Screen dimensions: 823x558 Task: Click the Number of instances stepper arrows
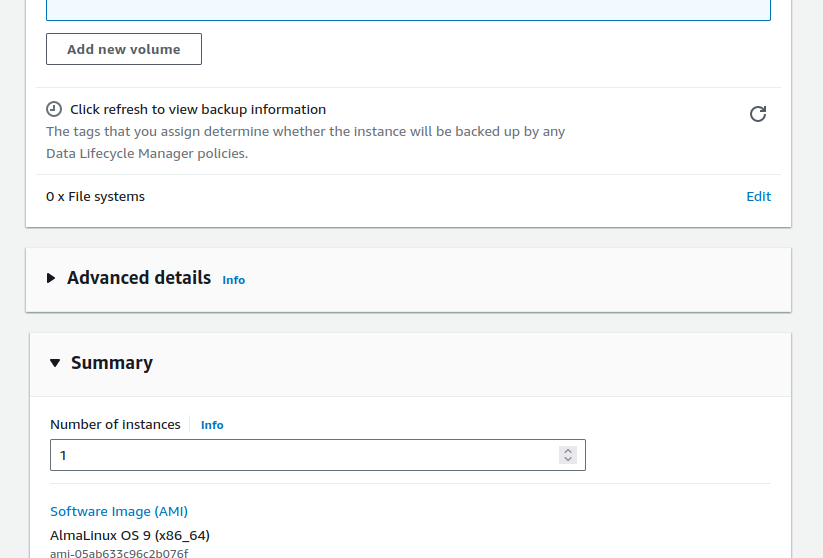568,455
